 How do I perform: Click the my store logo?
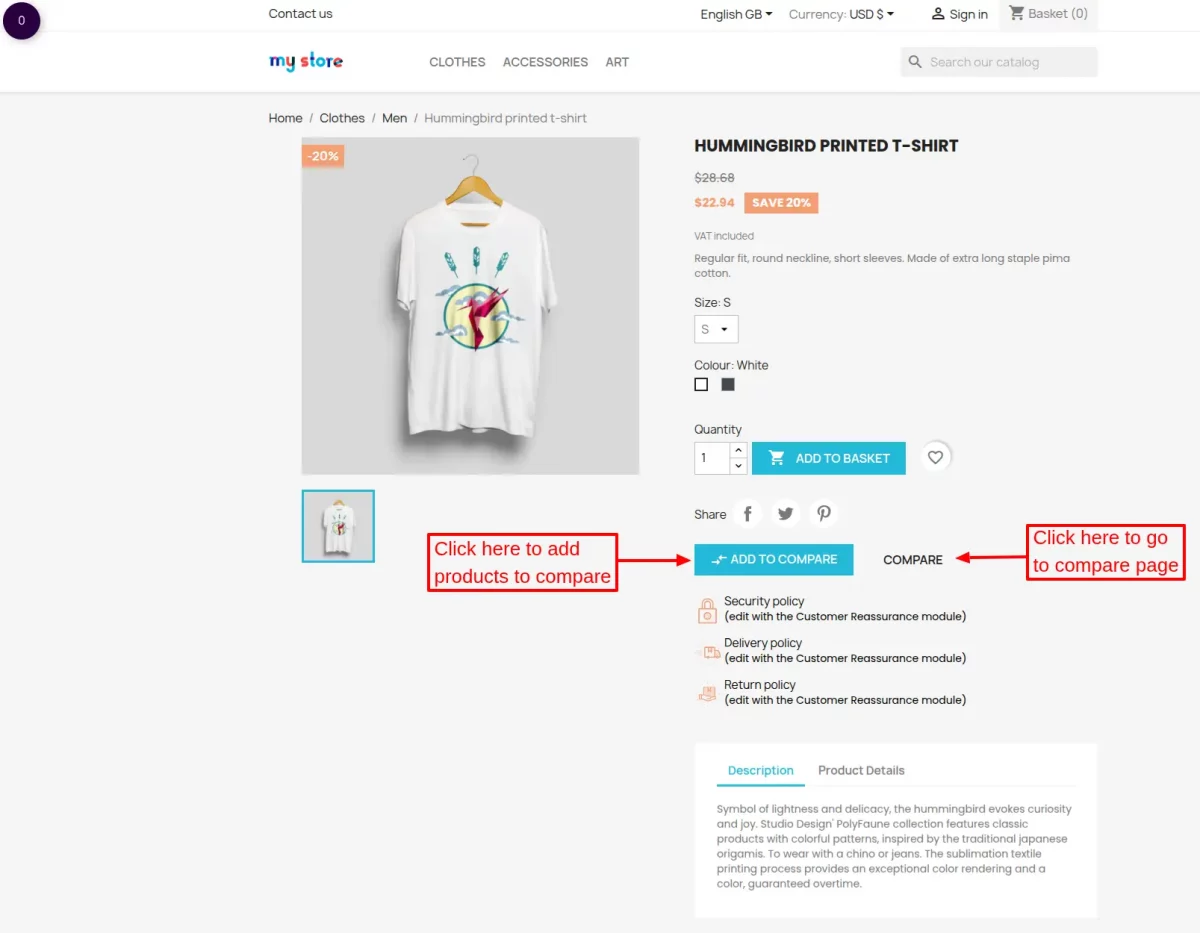click(x=305, y=61)
